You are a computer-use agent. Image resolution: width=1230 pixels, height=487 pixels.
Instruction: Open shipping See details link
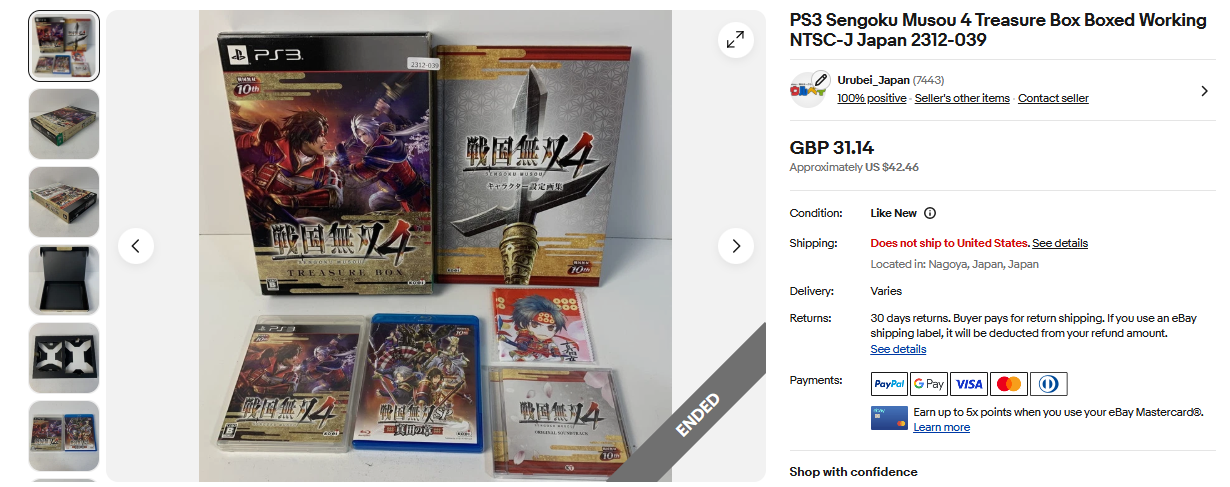(x=1060, y=243)
